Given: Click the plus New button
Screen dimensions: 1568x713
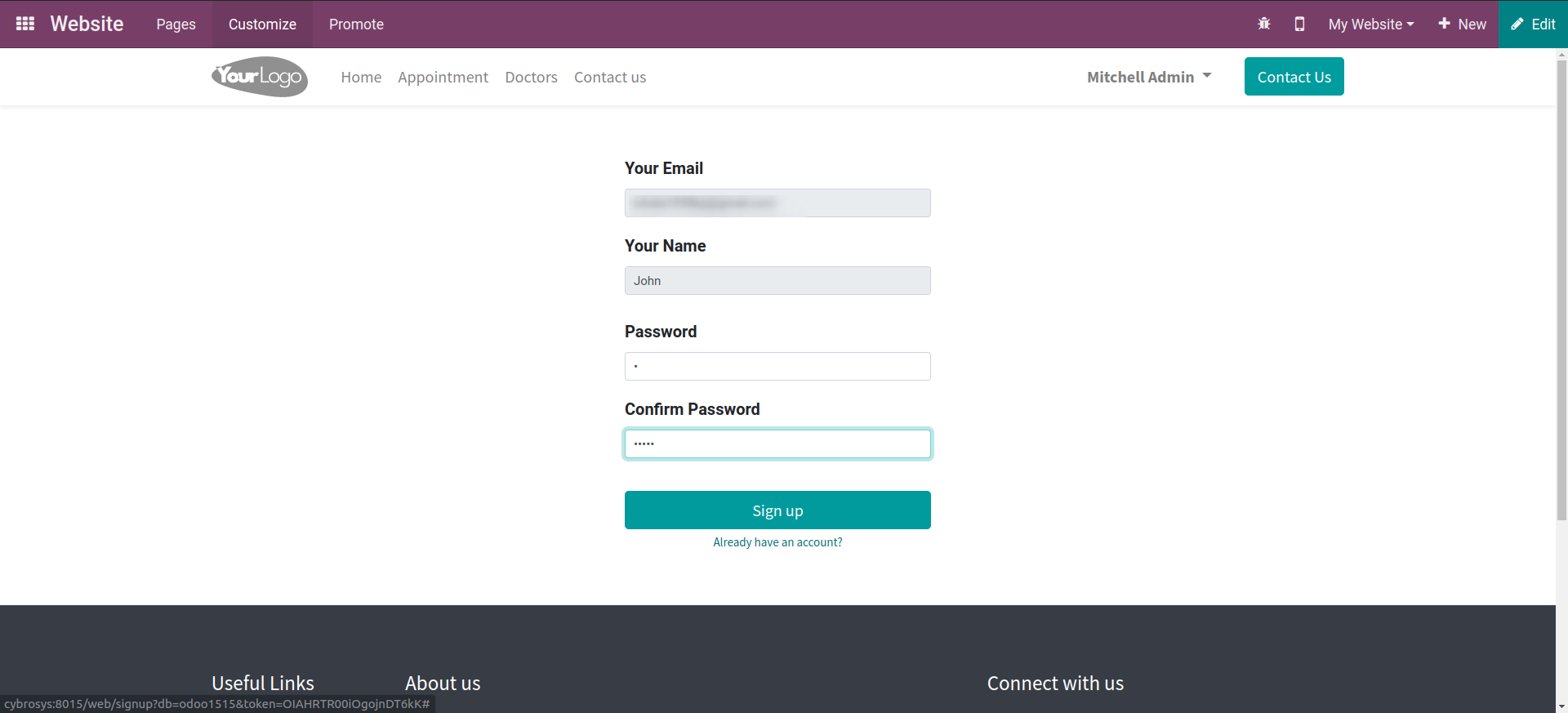Looking at the screenshot, I should click(x=1462, y=25).
